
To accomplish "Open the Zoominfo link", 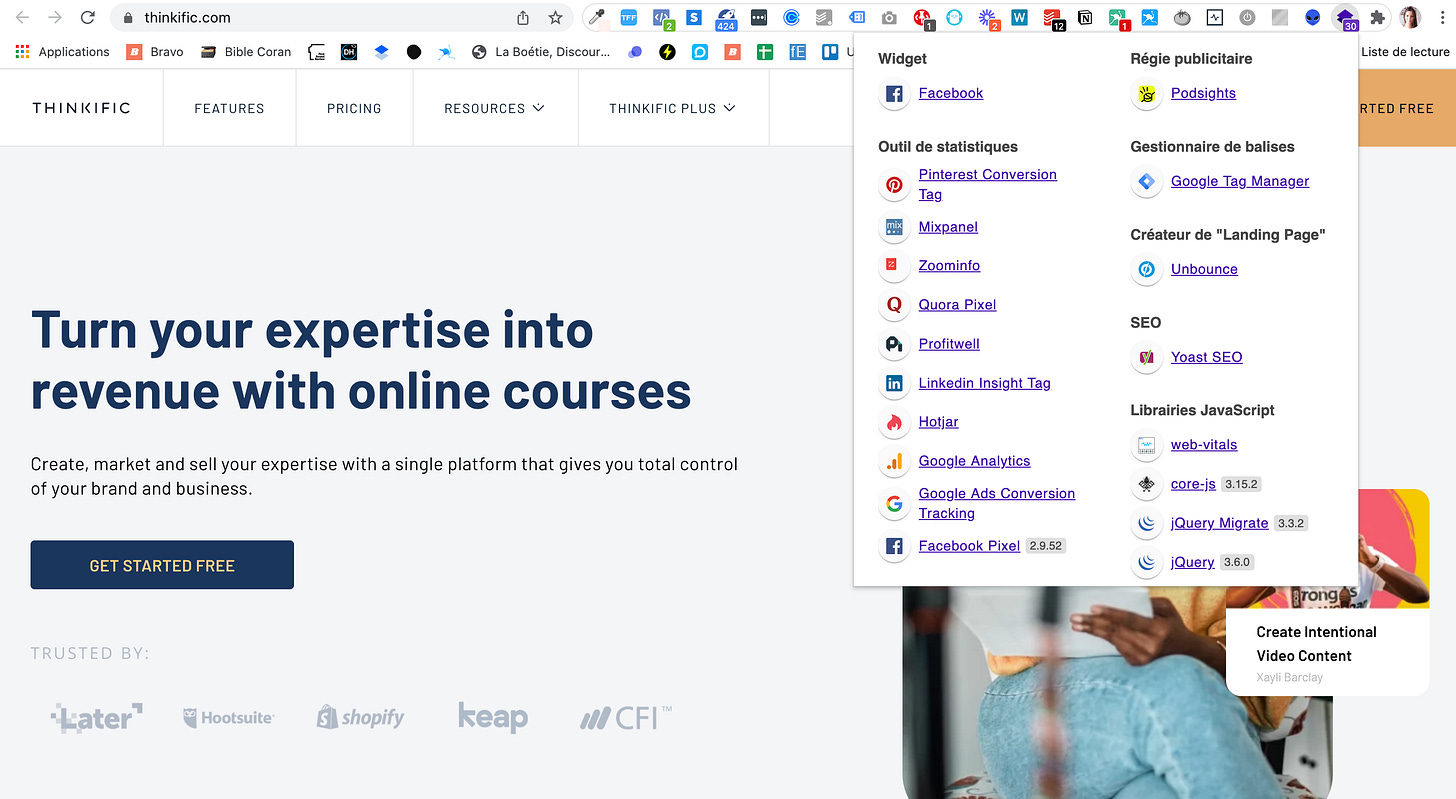I will (x=949, y=266).
